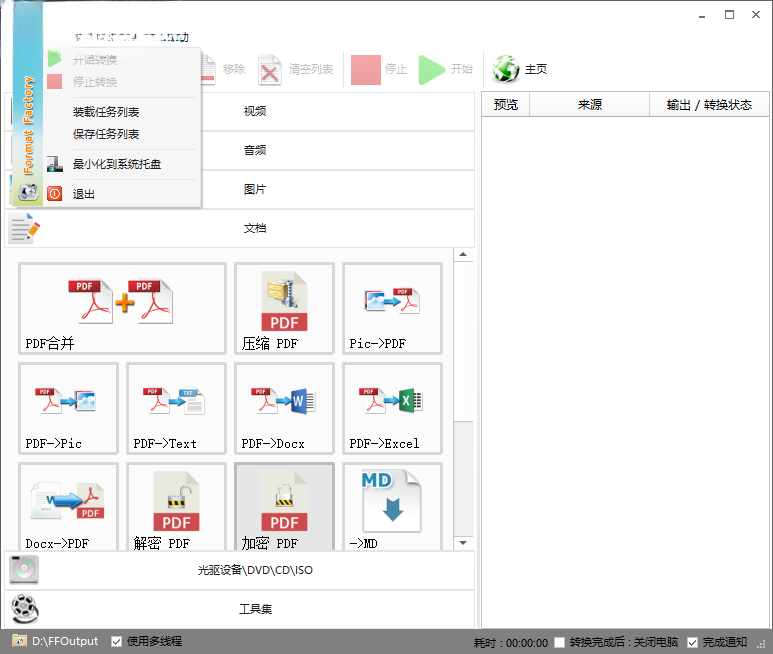Click 退出 to exit the application
Screen dimensions: 773x654
coord(84,194)
